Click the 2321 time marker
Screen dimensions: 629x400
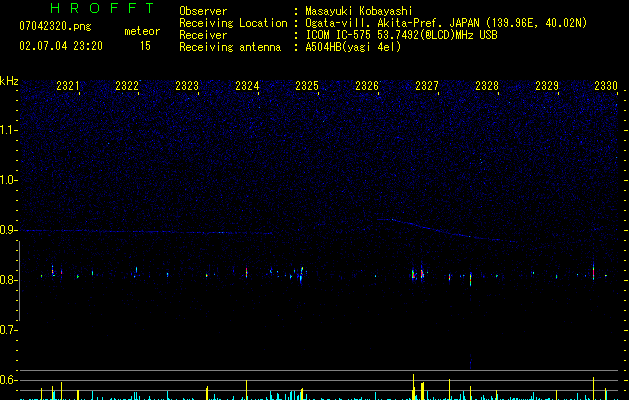point(67,85)
